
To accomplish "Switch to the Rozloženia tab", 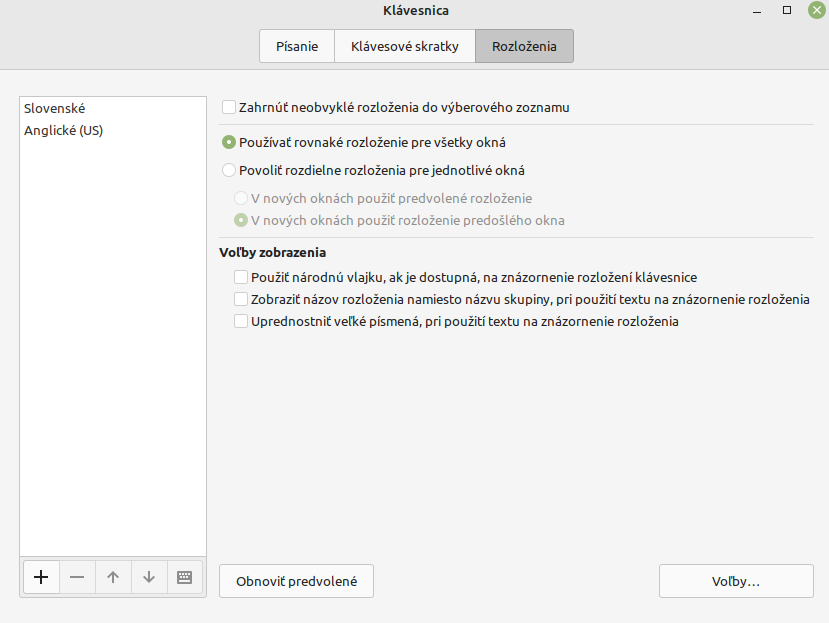I will (524, 46).
